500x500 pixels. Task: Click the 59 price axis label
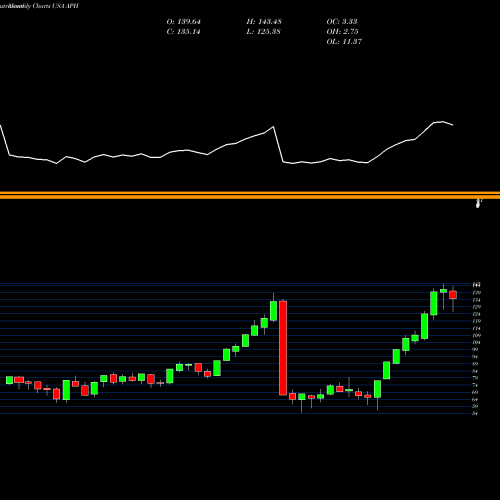[475, 406]
